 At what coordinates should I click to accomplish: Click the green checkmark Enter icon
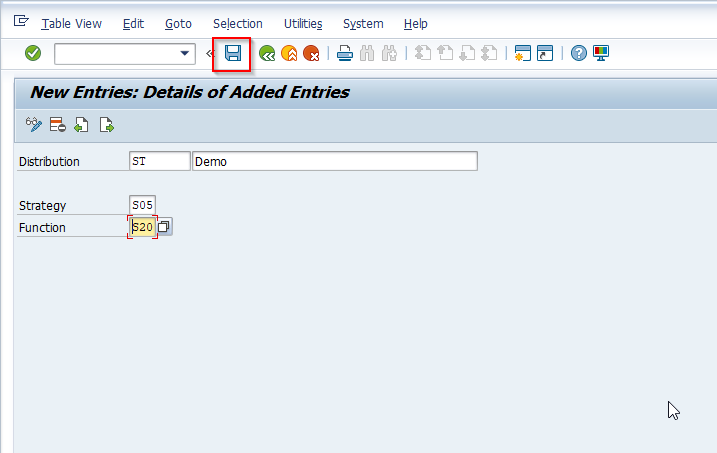coord(33,53)
